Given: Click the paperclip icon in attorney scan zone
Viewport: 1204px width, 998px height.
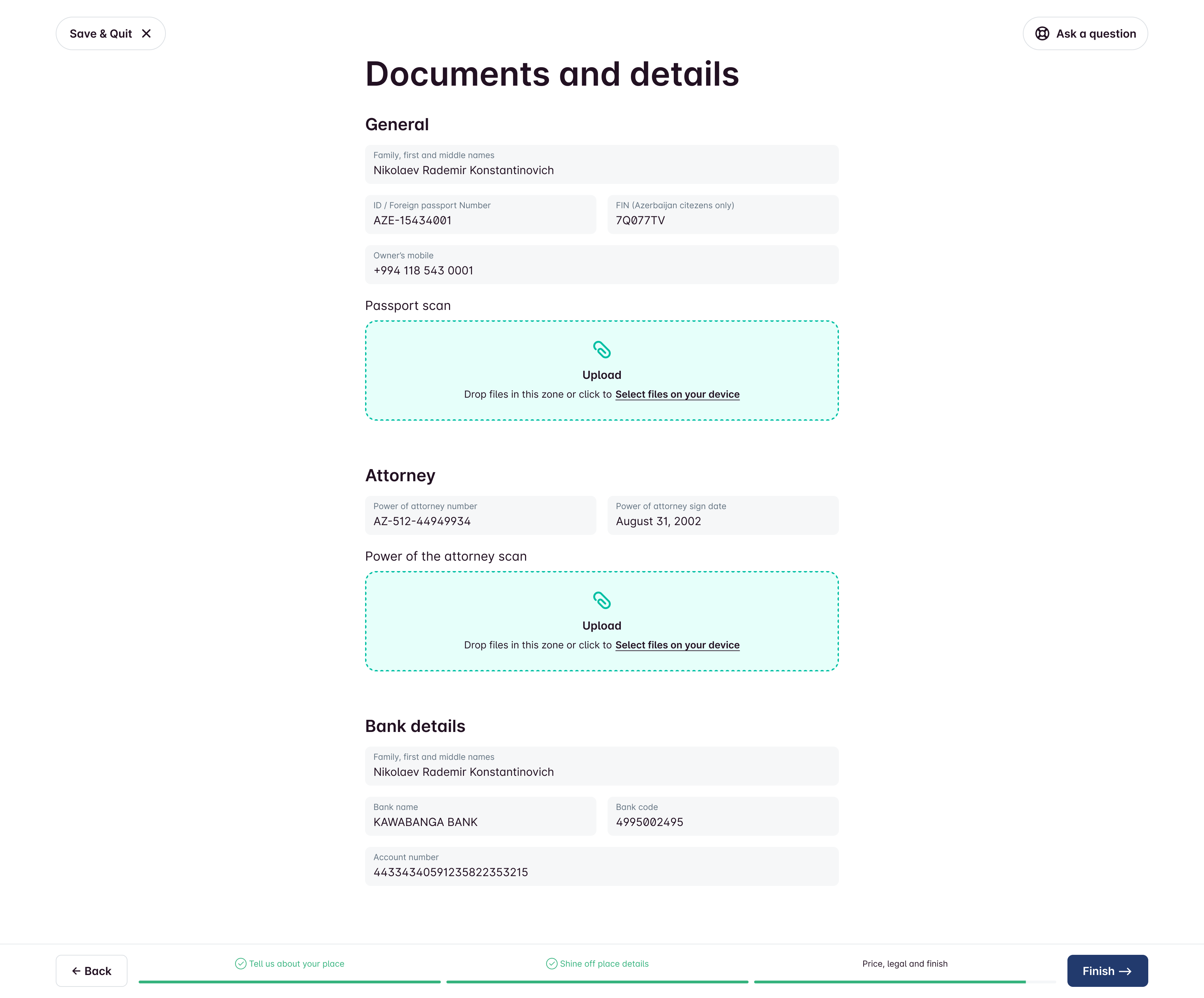Looking at the screenshot, I should pos(601,600).
